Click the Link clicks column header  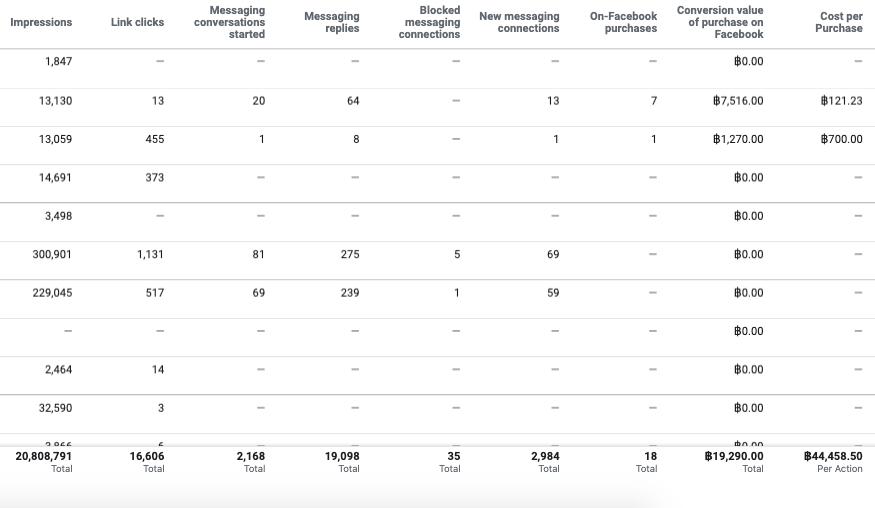point(137,22)
